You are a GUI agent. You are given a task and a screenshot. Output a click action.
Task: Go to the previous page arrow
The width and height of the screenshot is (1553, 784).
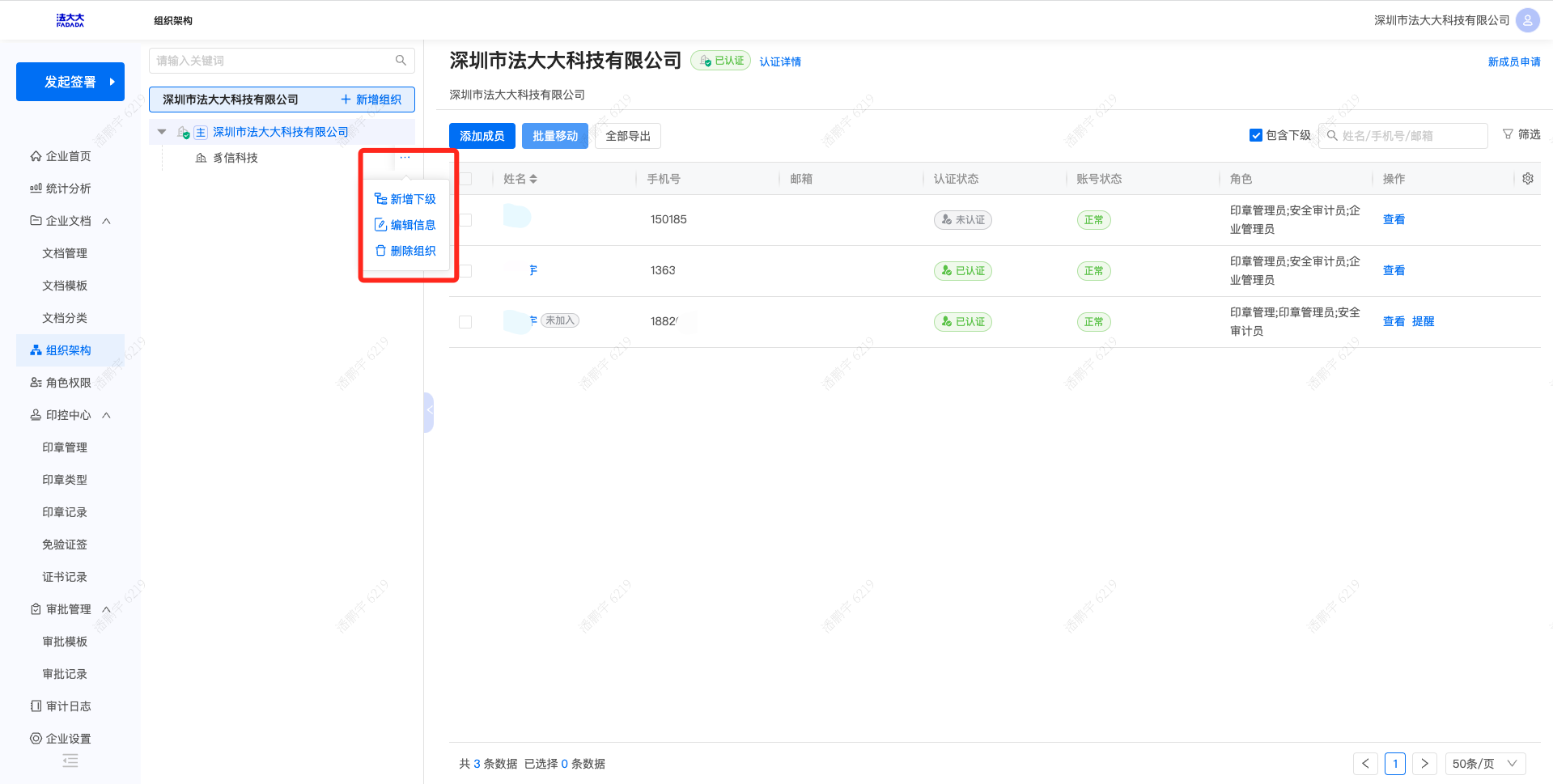click(1365, 764)
